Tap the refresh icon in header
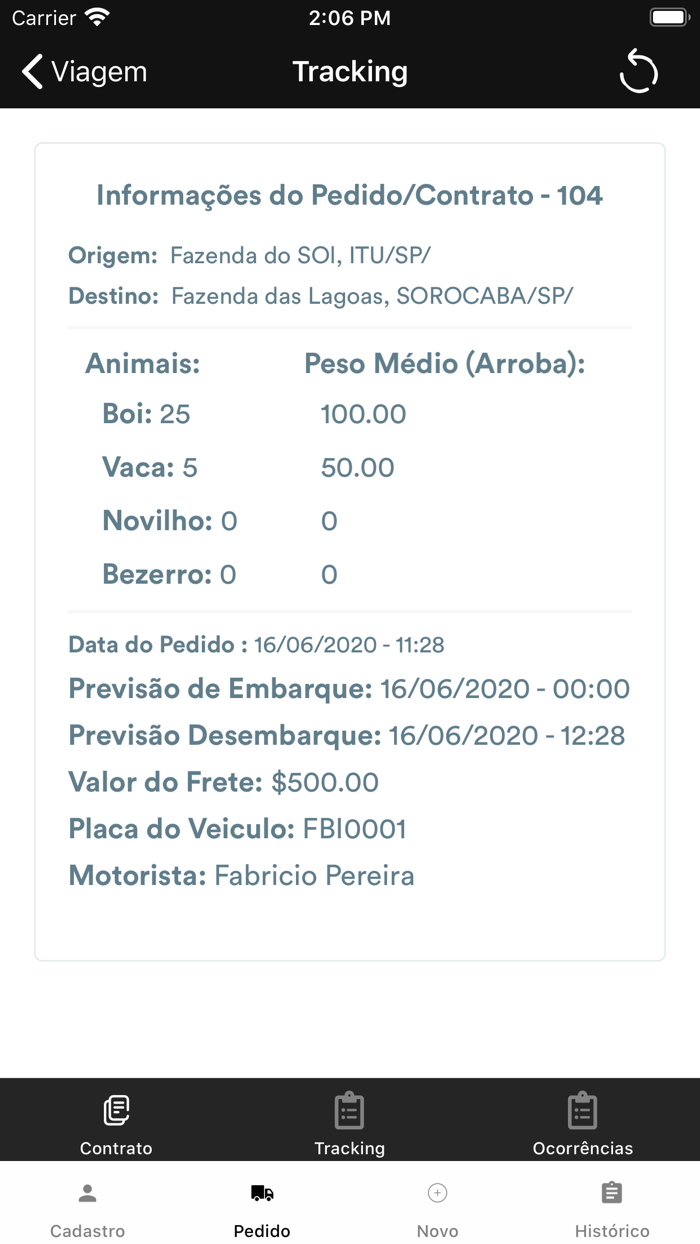Image resolution: width=700 pixels, height=1244 pixels. click(x=638, y=72)
